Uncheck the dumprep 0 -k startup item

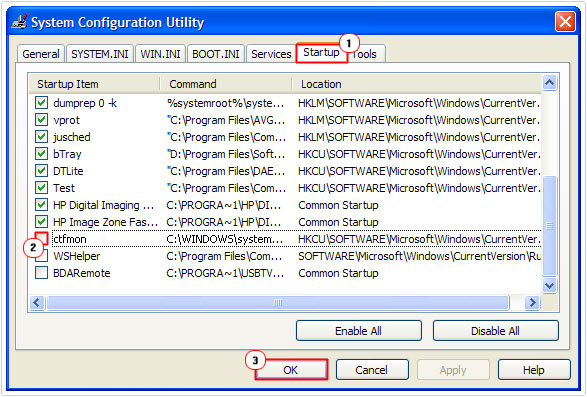tap(41, 103)
